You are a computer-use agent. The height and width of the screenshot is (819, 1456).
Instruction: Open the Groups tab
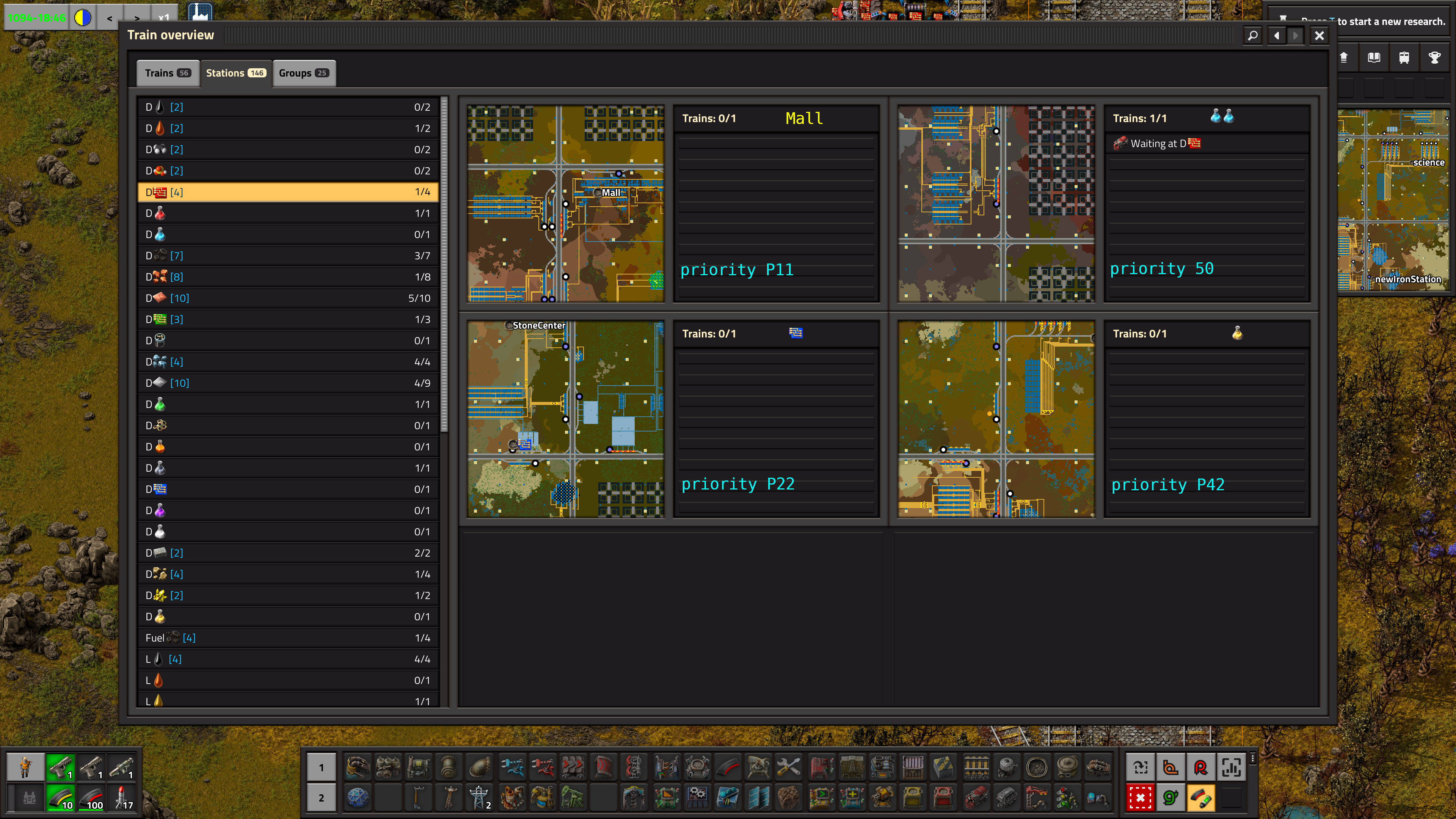pyautogui.click(x=304, y=73)
